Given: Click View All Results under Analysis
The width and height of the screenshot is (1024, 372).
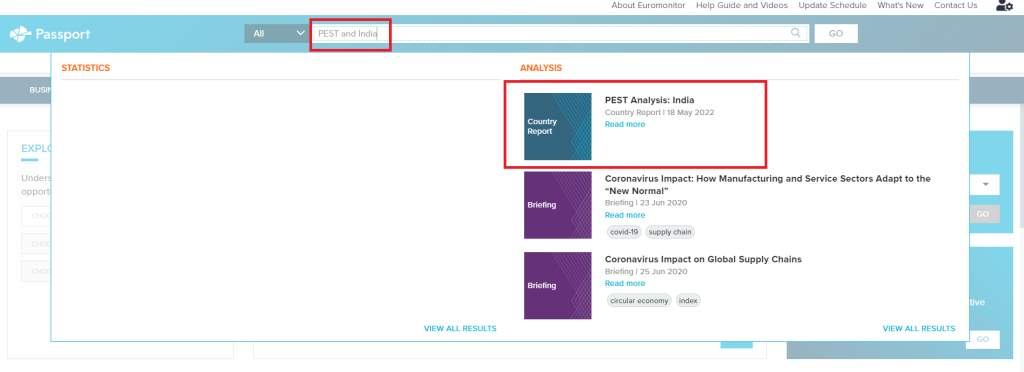Looking at the screenshot, I should coord(919,328).
